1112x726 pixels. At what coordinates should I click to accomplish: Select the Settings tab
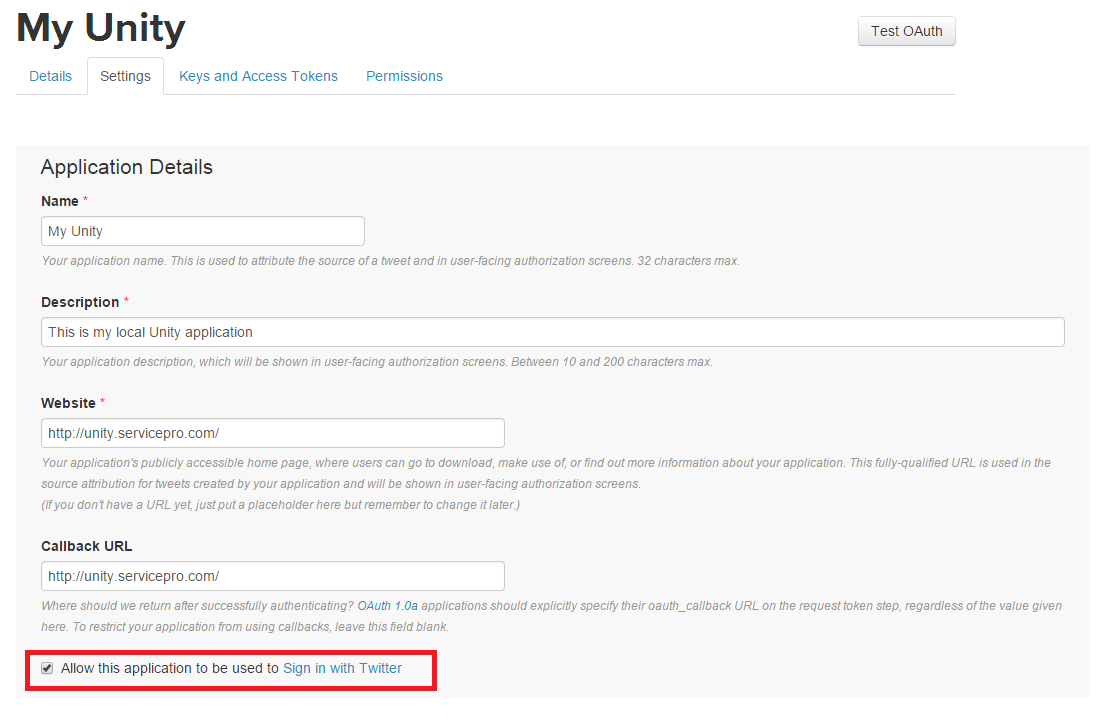(x=125, y=76)
